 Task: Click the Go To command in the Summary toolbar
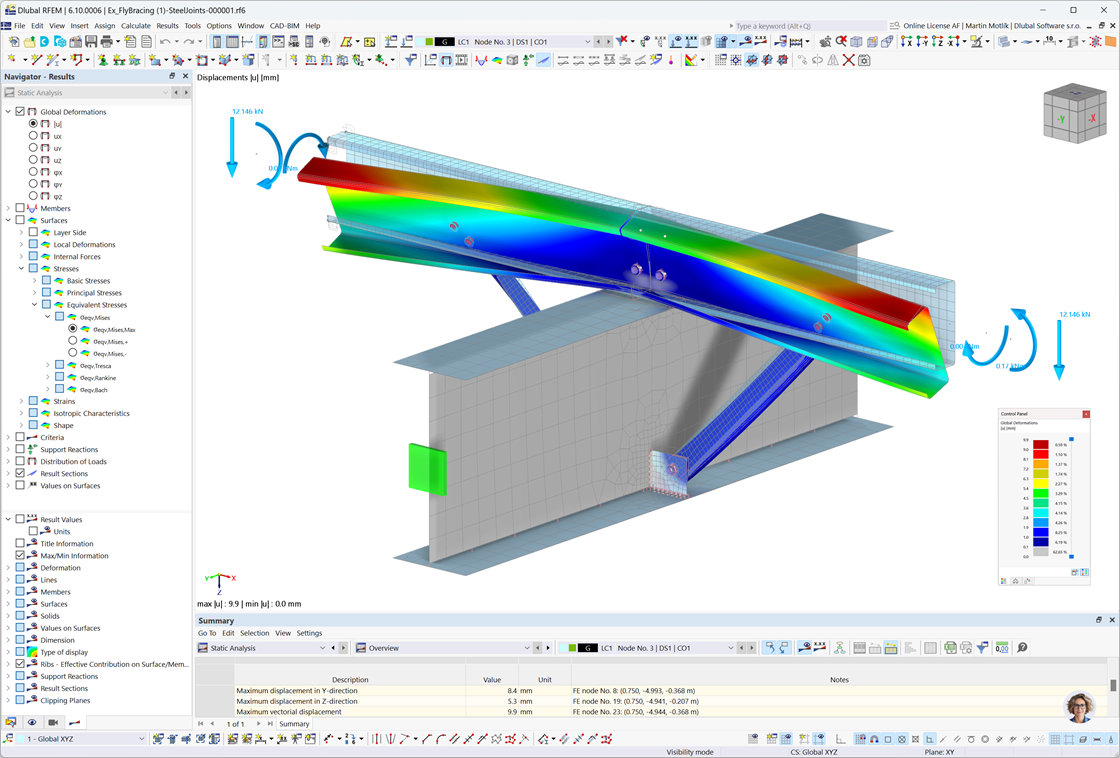tap(206, 633)
